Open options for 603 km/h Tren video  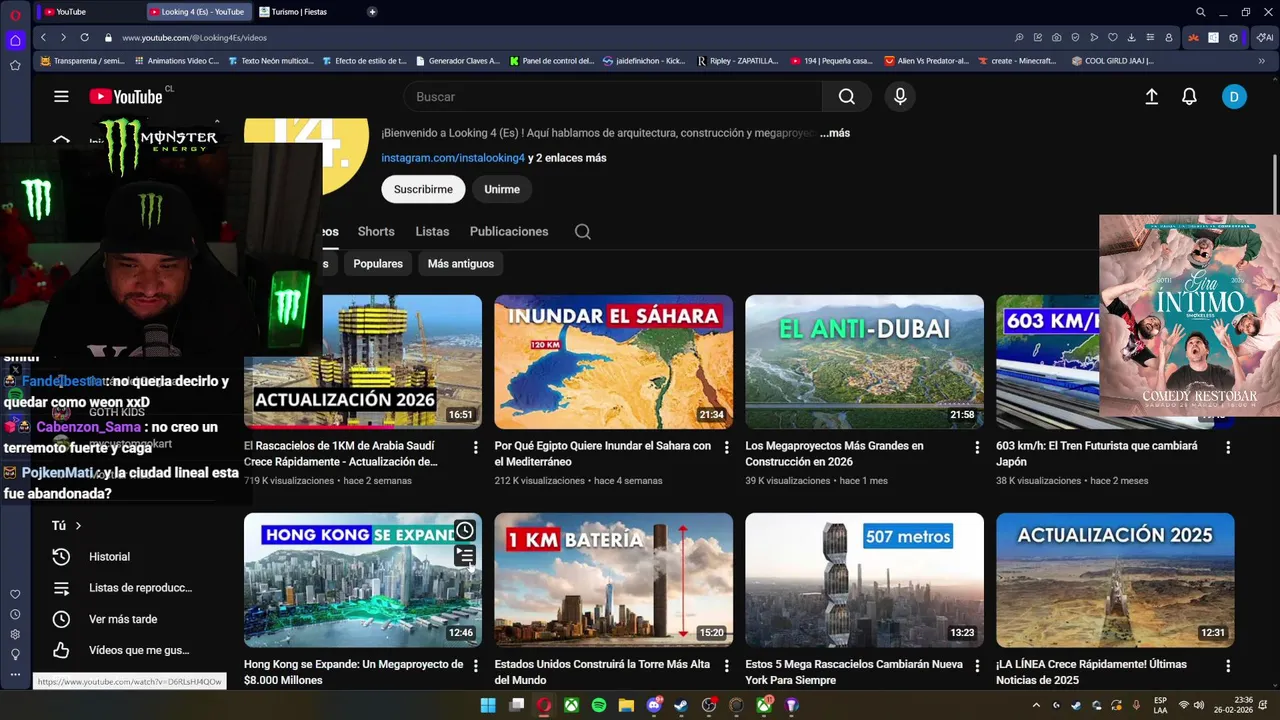coord(1228,447)
